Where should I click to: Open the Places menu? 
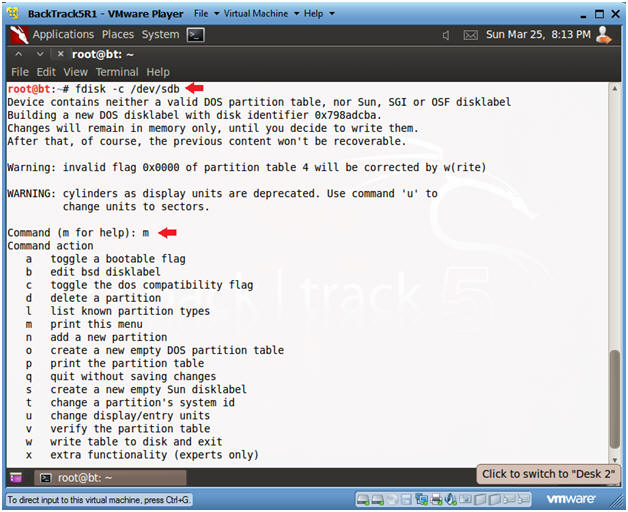tap(118, 34)
